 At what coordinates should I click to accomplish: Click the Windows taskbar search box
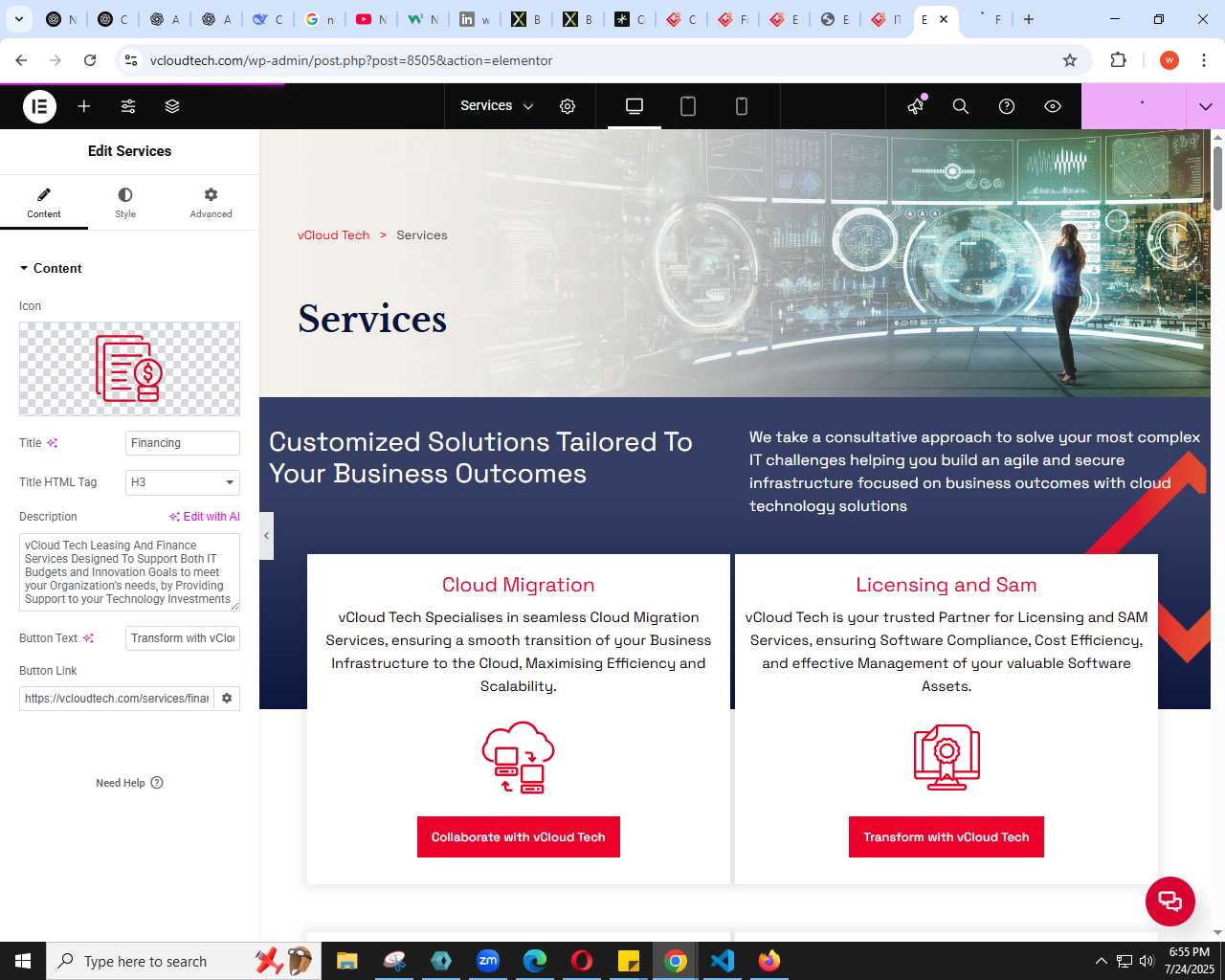tap(182, 961)
